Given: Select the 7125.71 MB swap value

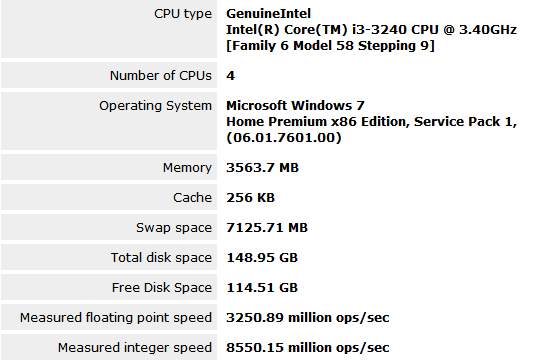Looking at the screenshot, I should [267, 227].
